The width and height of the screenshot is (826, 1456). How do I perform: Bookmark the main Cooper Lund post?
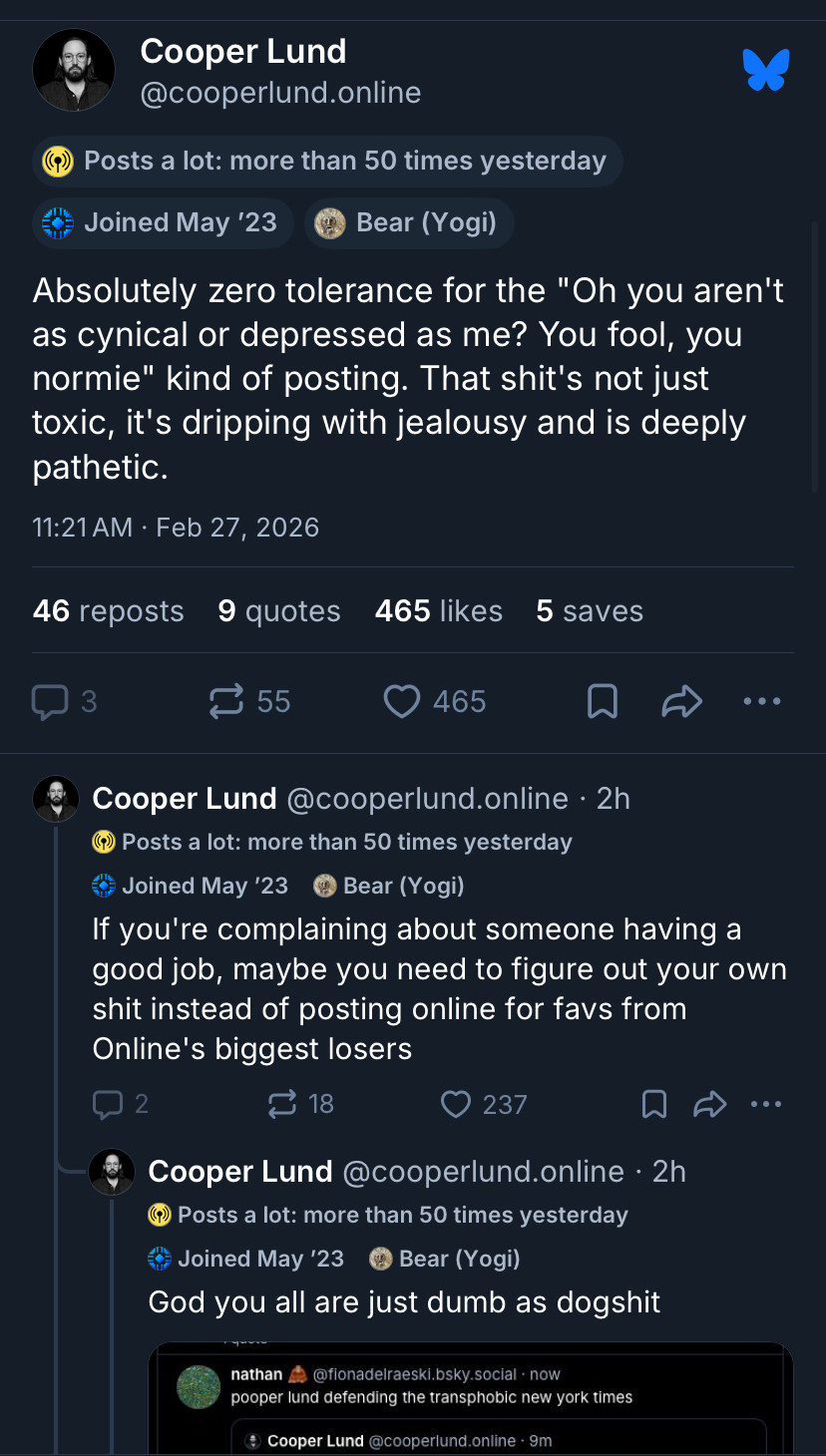point(602,702)
